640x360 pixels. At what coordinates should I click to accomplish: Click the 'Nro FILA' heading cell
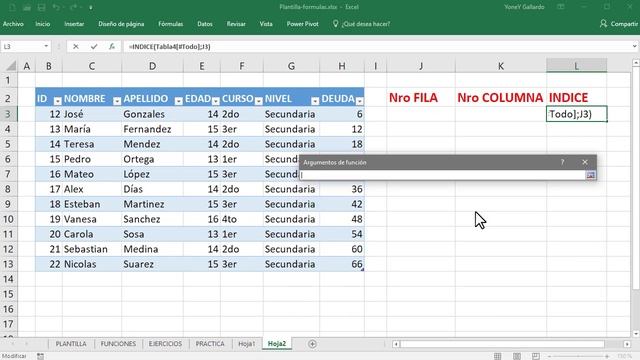pyautogui.click(x=421, y=98)
